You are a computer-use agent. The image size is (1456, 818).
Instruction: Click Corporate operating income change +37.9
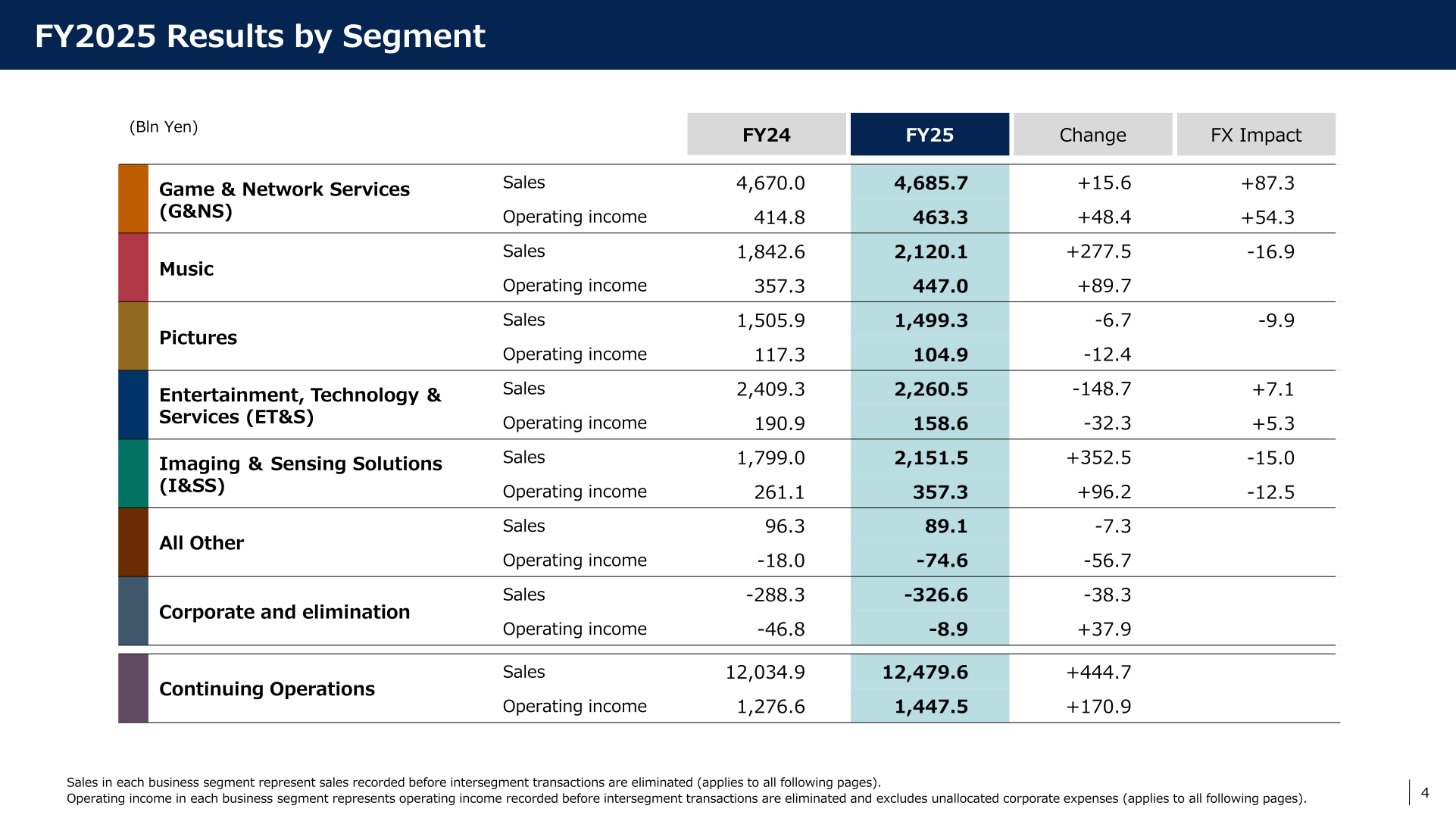tap(1104, 629)
